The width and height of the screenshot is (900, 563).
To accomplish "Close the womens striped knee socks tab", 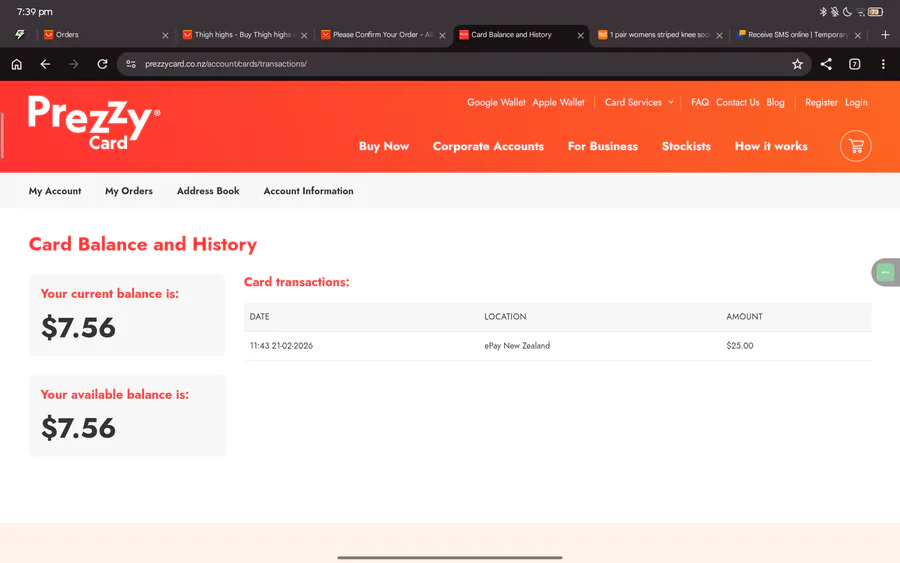I will click(719, 36).
